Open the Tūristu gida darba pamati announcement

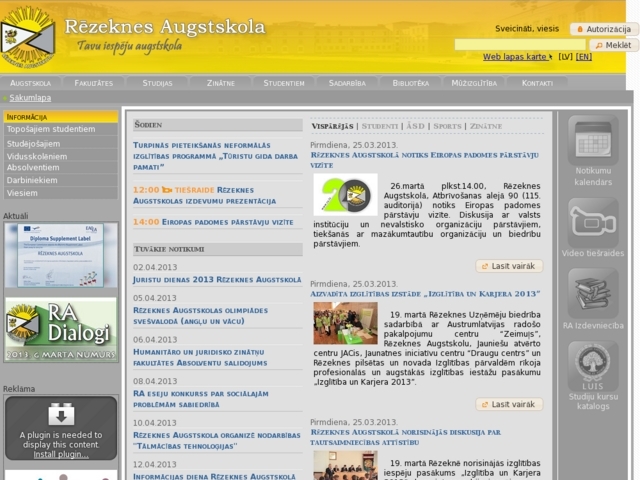coord(215,156)
